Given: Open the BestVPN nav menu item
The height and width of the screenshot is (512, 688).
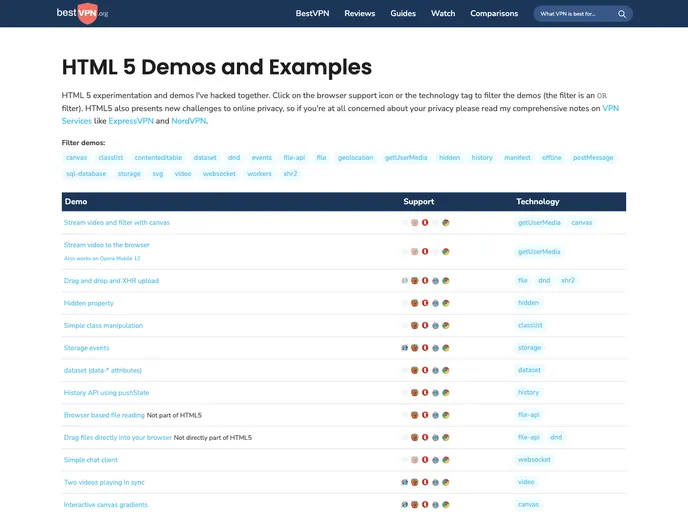Looking at the screenshot, I should point(312,14).
